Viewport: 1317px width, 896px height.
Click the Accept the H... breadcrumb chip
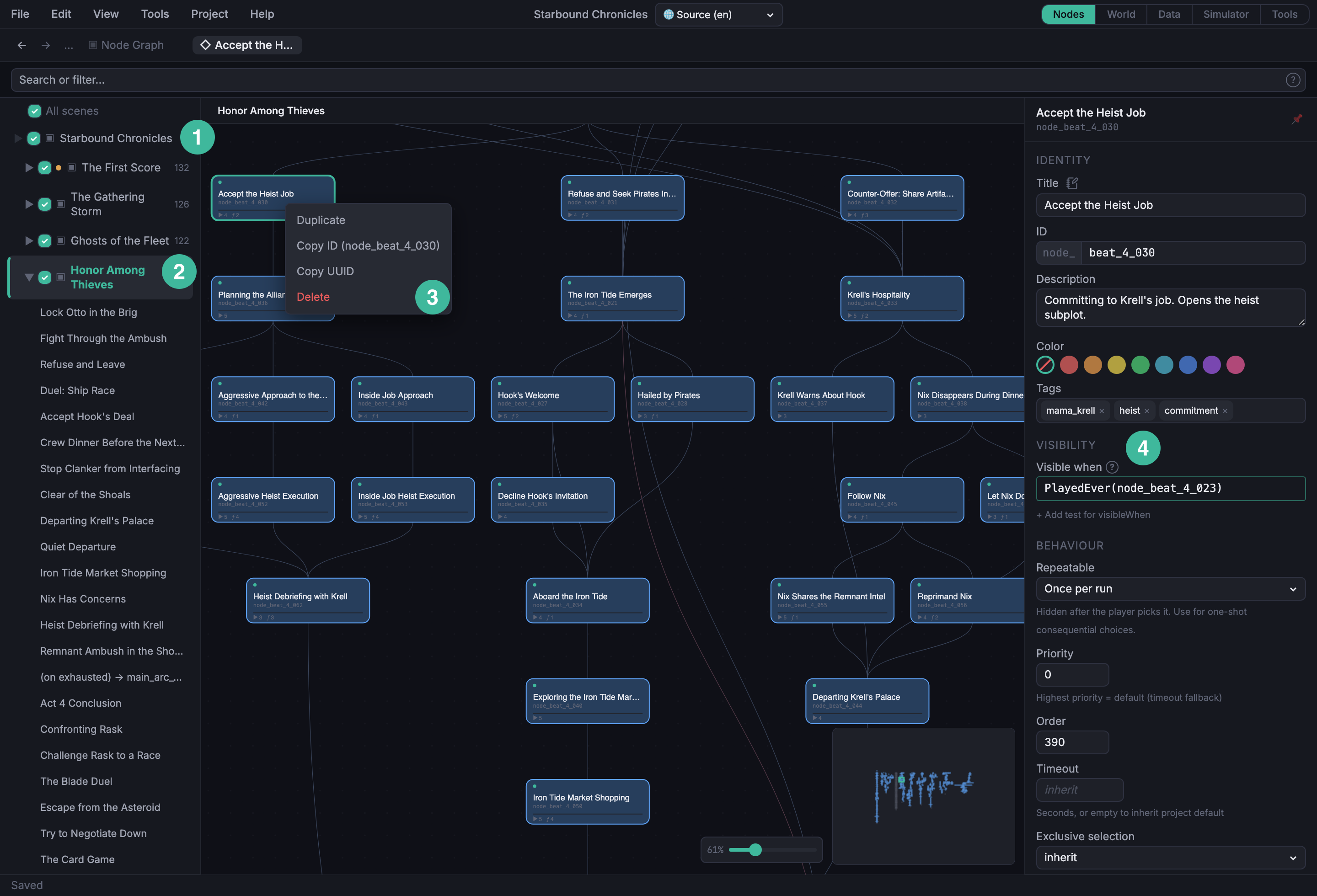247,45
